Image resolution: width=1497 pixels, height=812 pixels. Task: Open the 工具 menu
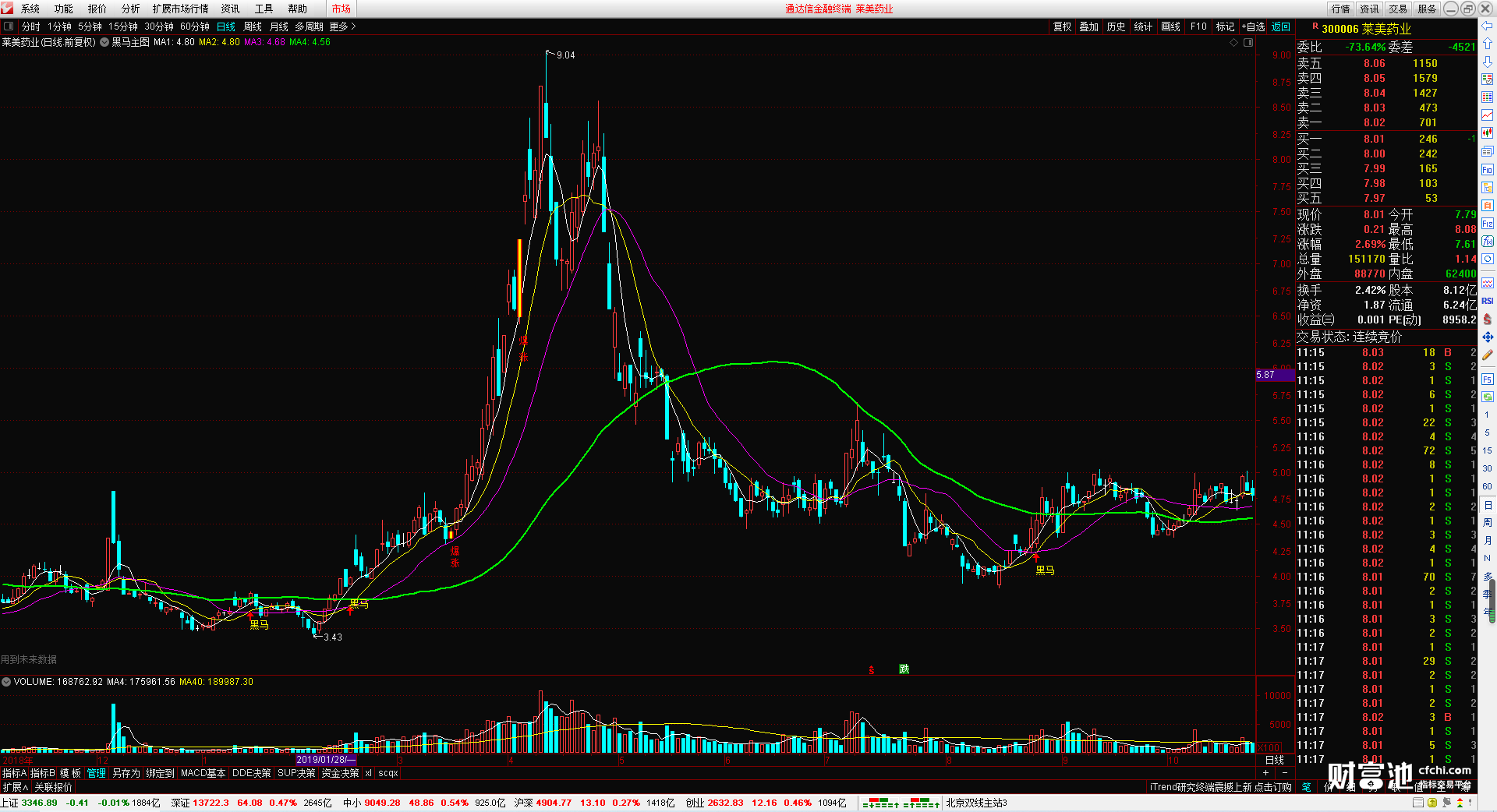click(264, 9)
